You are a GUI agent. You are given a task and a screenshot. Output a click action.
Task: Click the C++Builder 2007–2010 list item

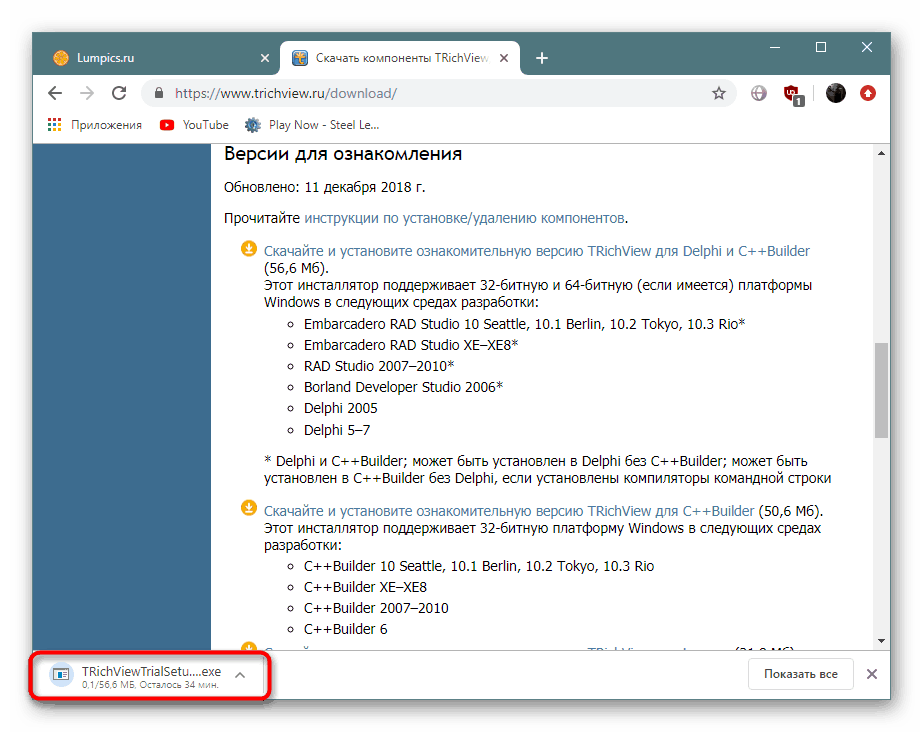[376, 608]
